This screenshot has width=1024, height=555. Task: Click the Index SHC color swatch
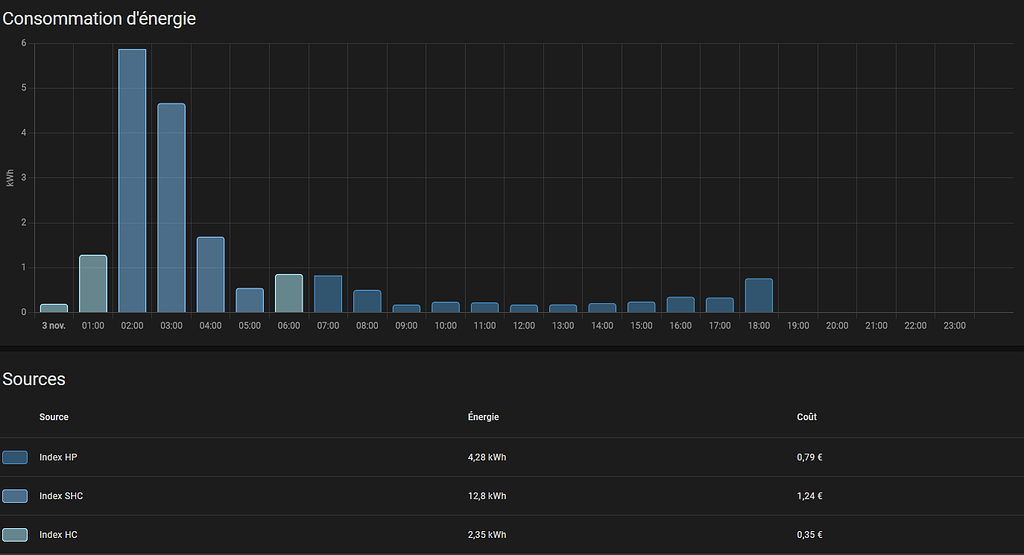pyautogui.click(x=14, y=496)
